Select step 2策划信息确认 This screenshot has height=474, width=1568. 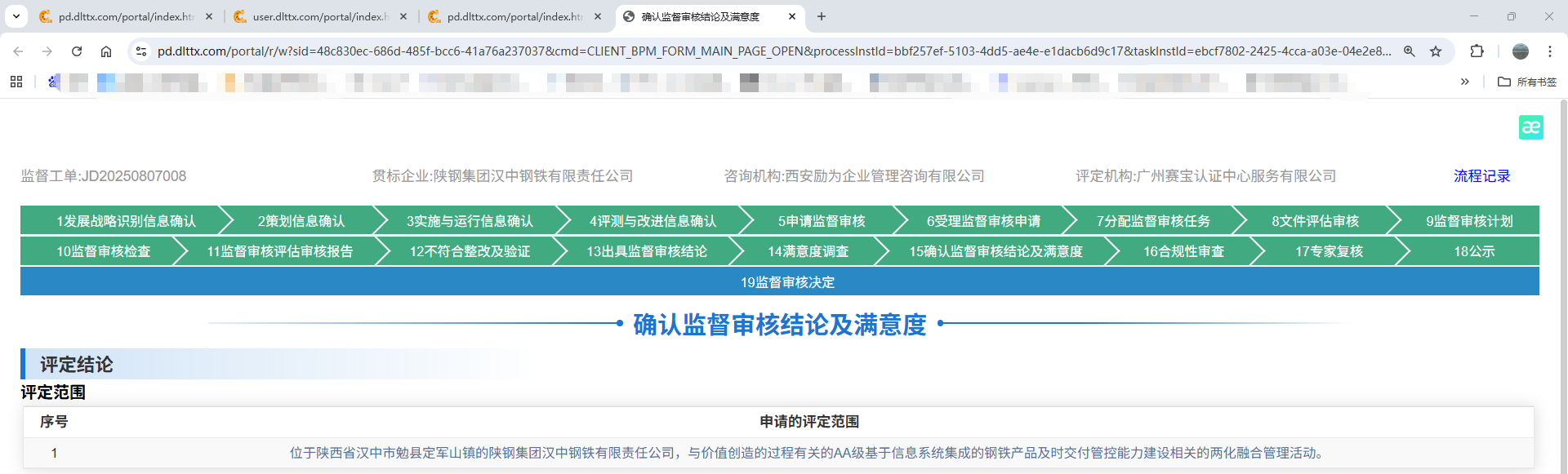[x=301, y=221]
